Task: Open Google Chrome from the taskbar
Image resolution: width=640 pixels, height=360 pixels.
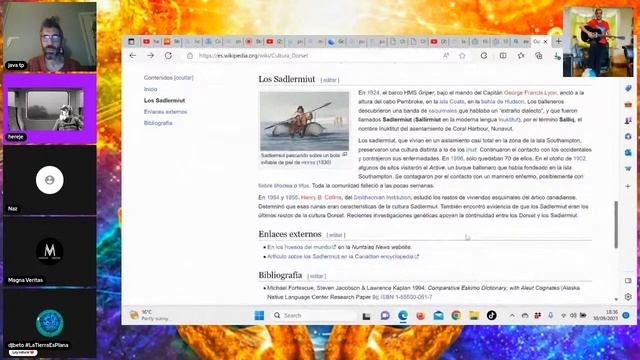Action: 456,316
